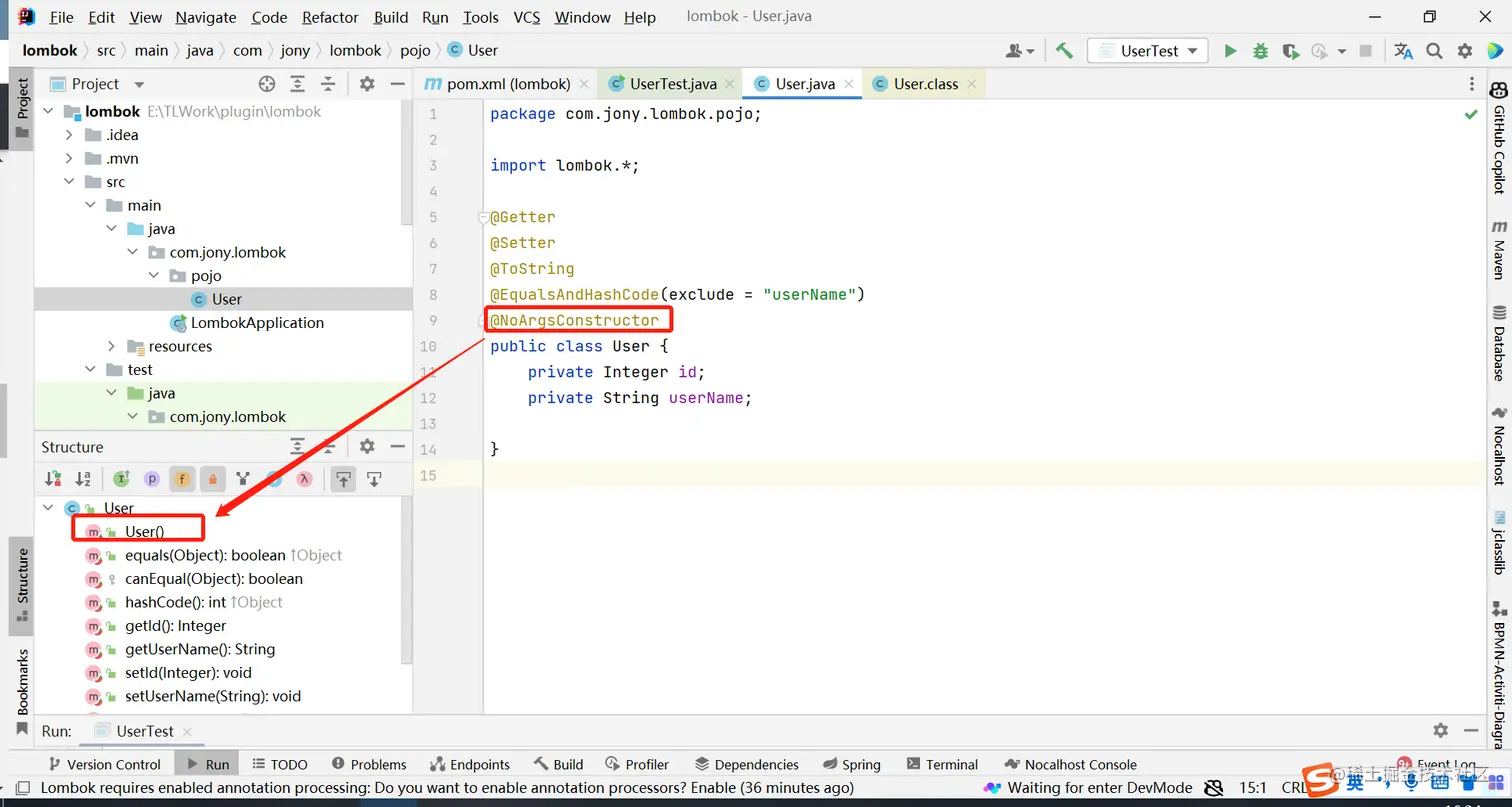Open the code-with-me user icon
The width and height of the screenshot is (1512, 807).
point(1020,51)
